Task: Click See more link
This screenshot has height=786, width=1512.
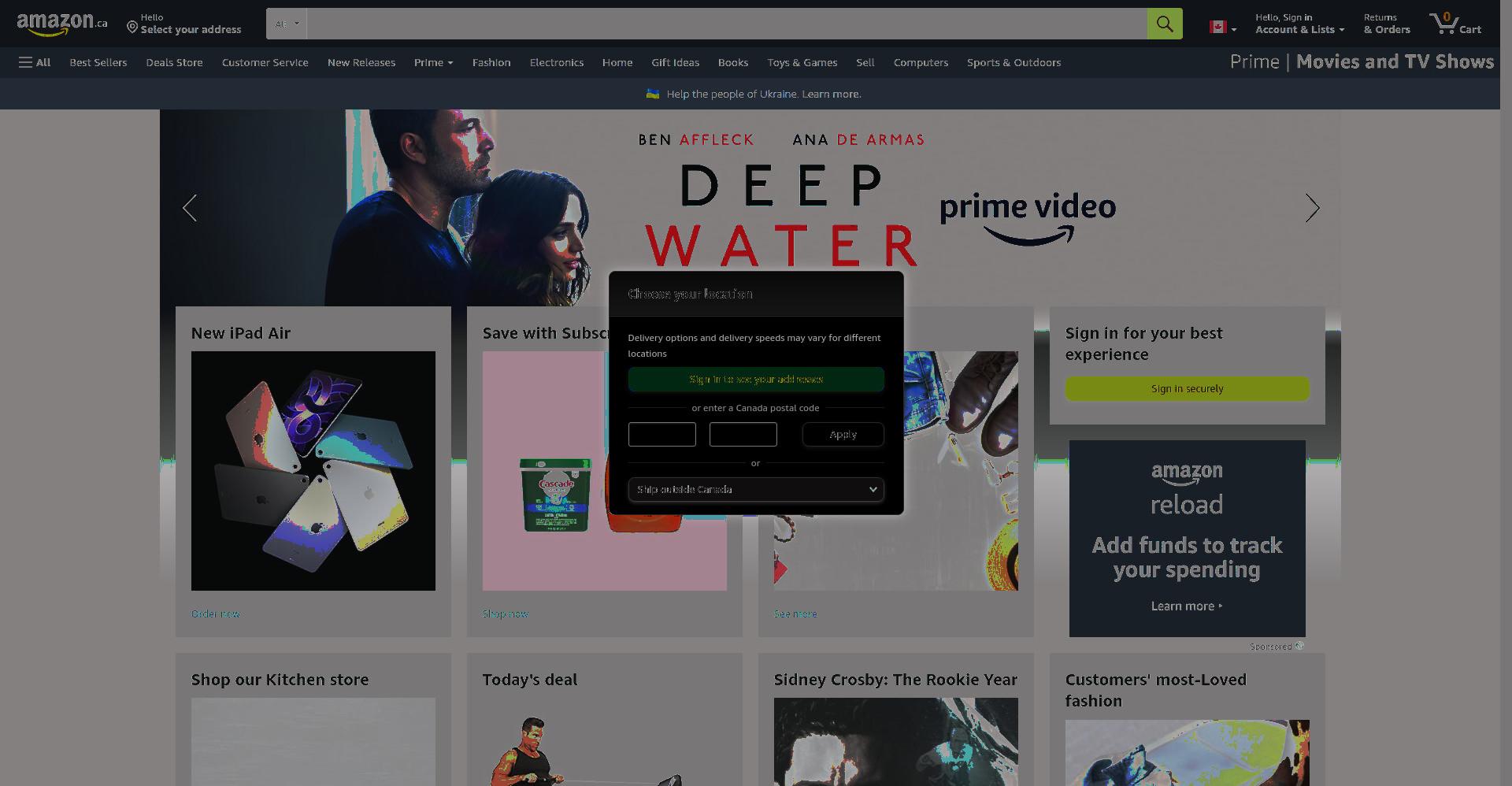Action: (x=795, y=614)
